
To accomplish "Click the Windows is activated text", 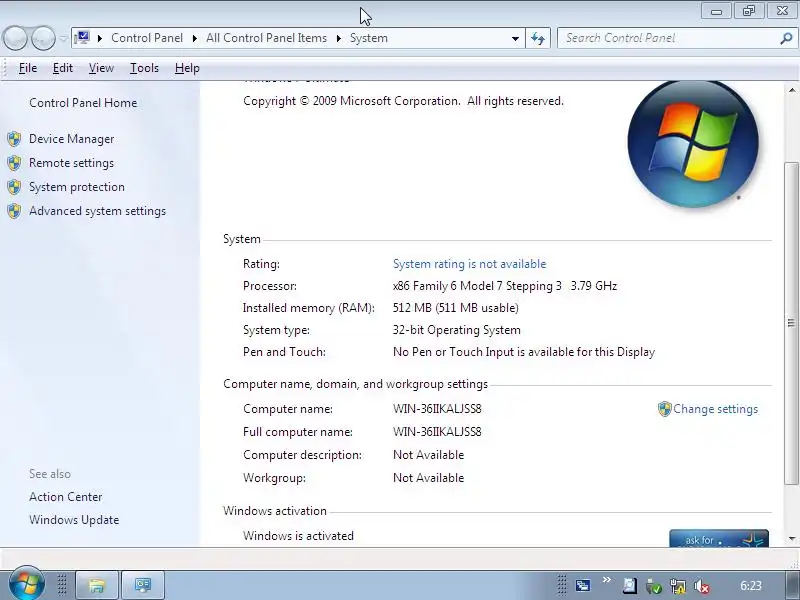I will click(x=298, y=536).
